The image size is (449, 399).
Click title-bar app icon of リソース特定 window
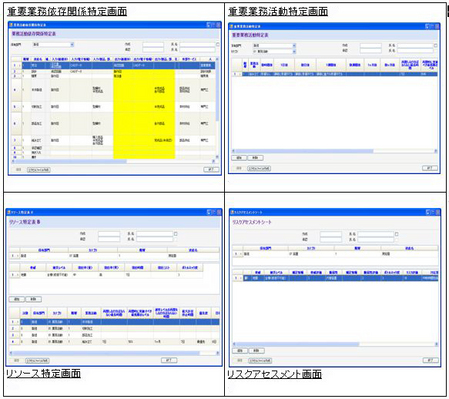(9, 212)
